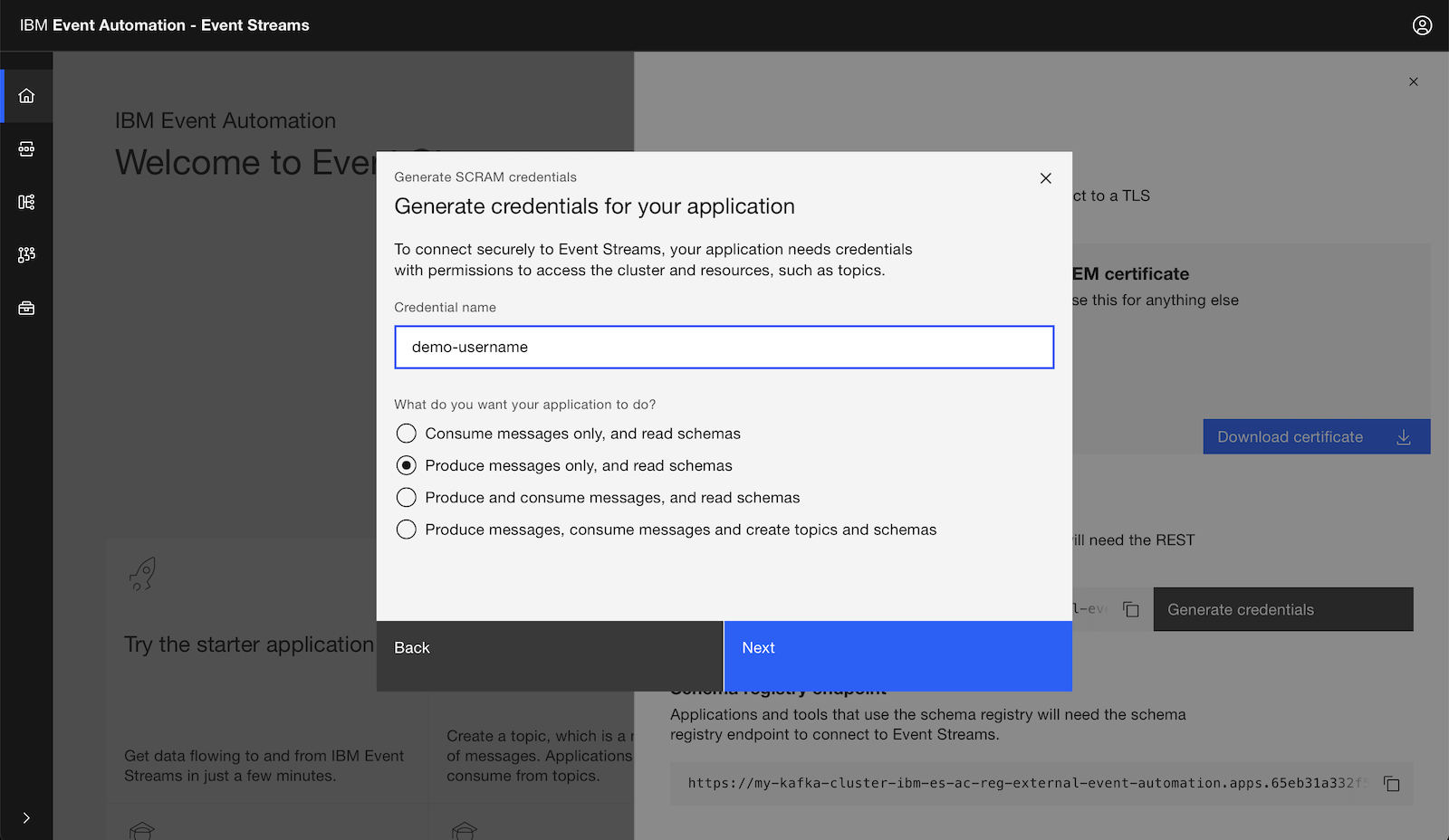
Task: Copy the REST endpoint address
Action: tap(1130, 609)
